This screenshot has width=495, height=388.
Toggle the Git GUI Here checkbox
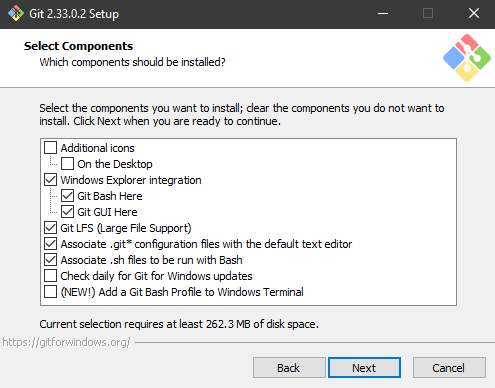(x=68, y=212)
